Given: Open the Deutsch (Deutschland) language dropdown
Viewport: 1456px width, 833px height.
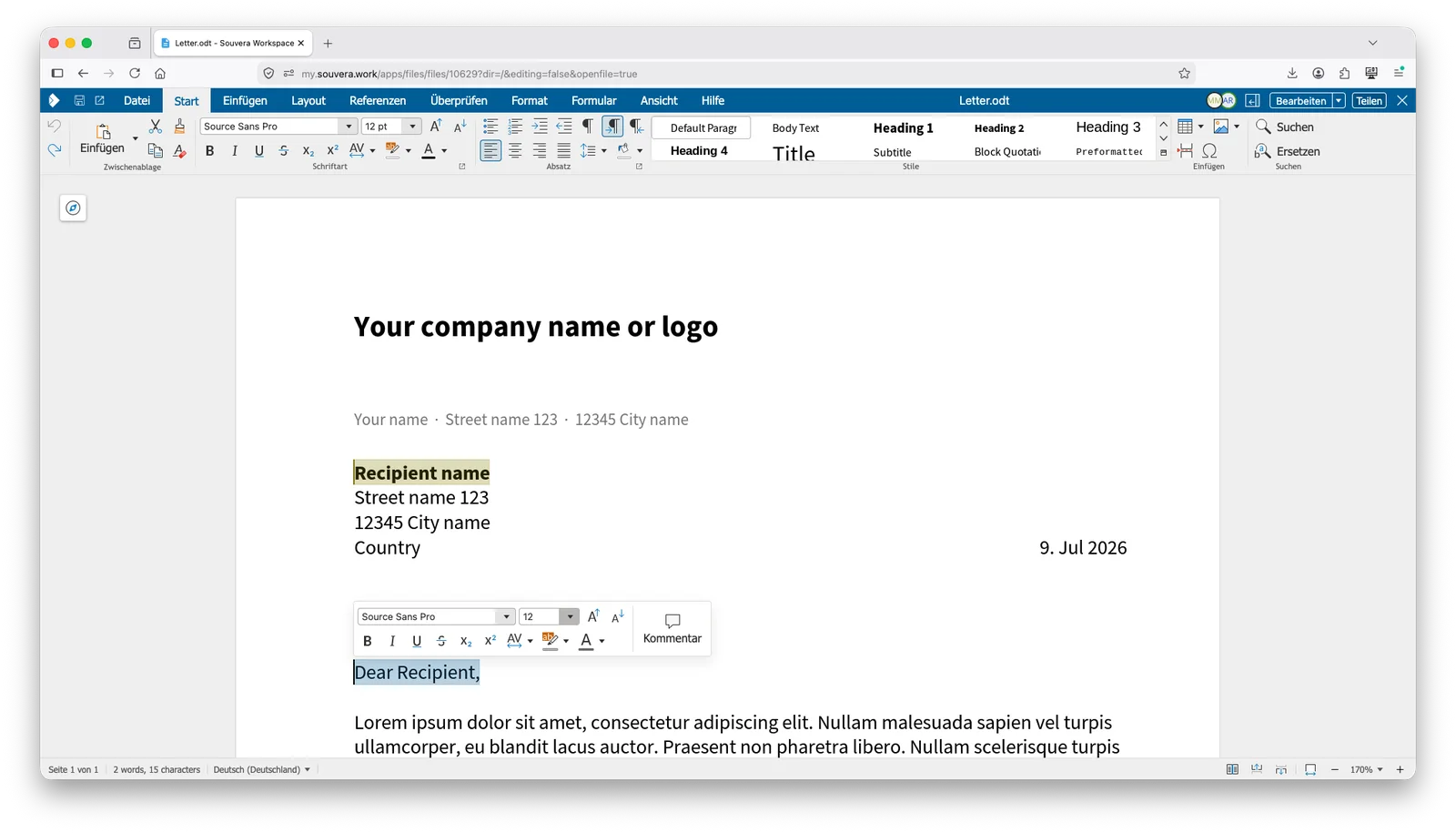Looking at the screenshot, I should point(262,769).
